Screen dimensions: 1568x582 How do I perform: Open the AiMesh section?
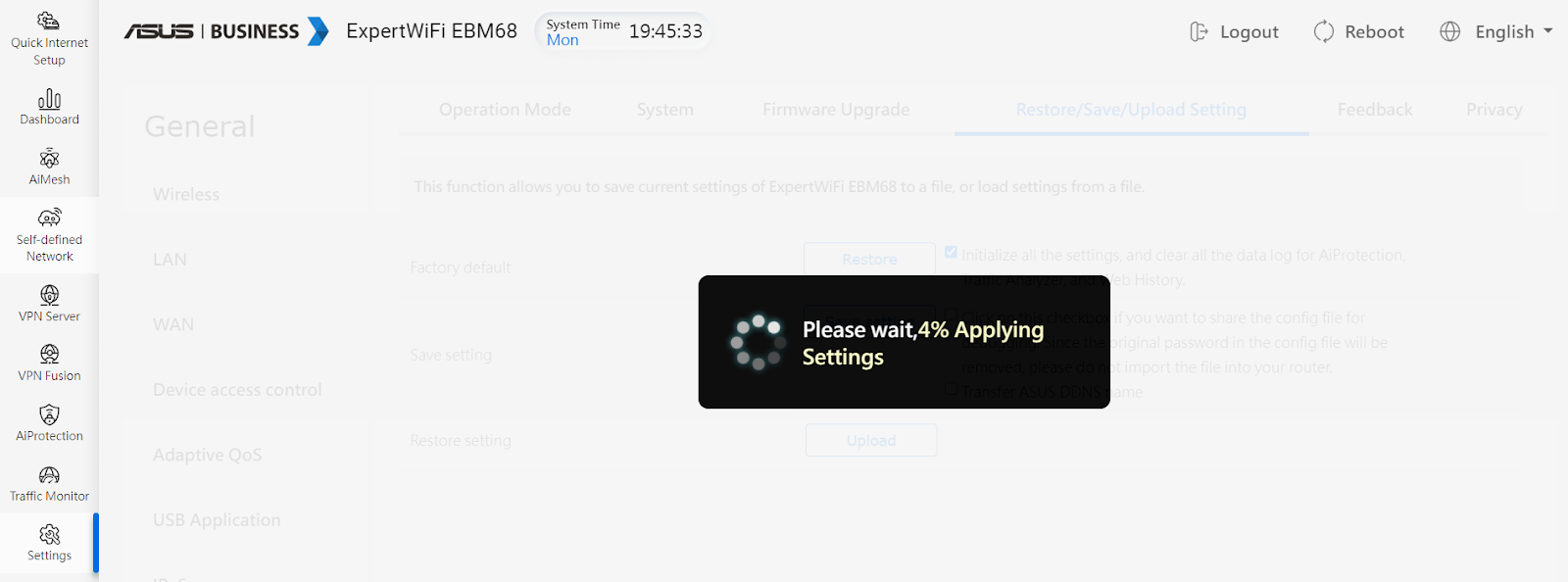(49, 167)
